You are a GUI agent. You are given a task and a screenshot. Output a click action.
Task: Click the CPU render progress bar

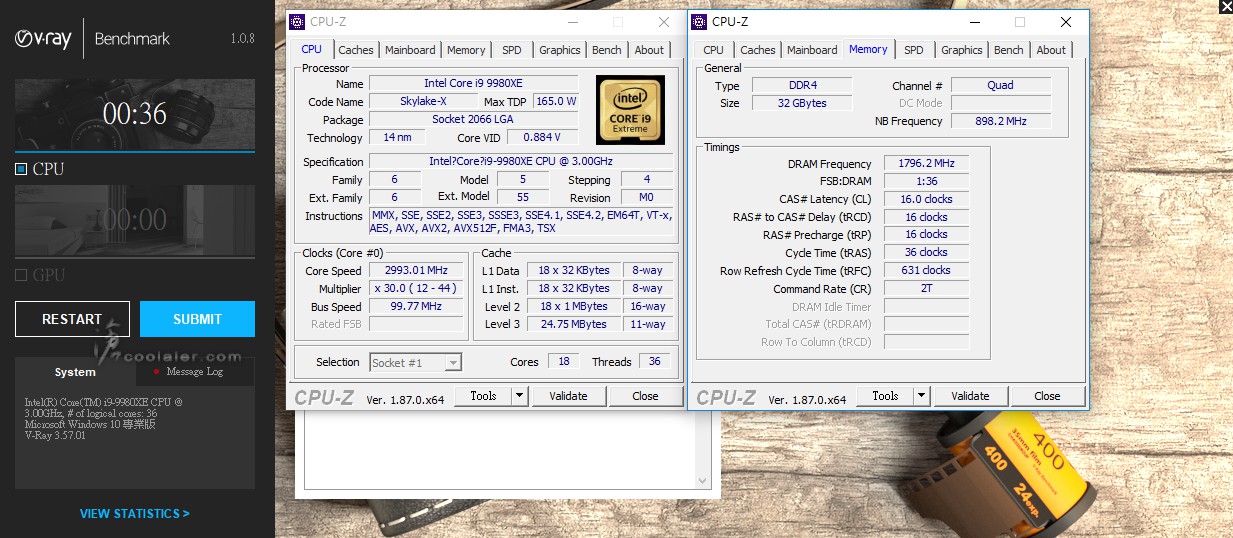[x=135, y=152]
